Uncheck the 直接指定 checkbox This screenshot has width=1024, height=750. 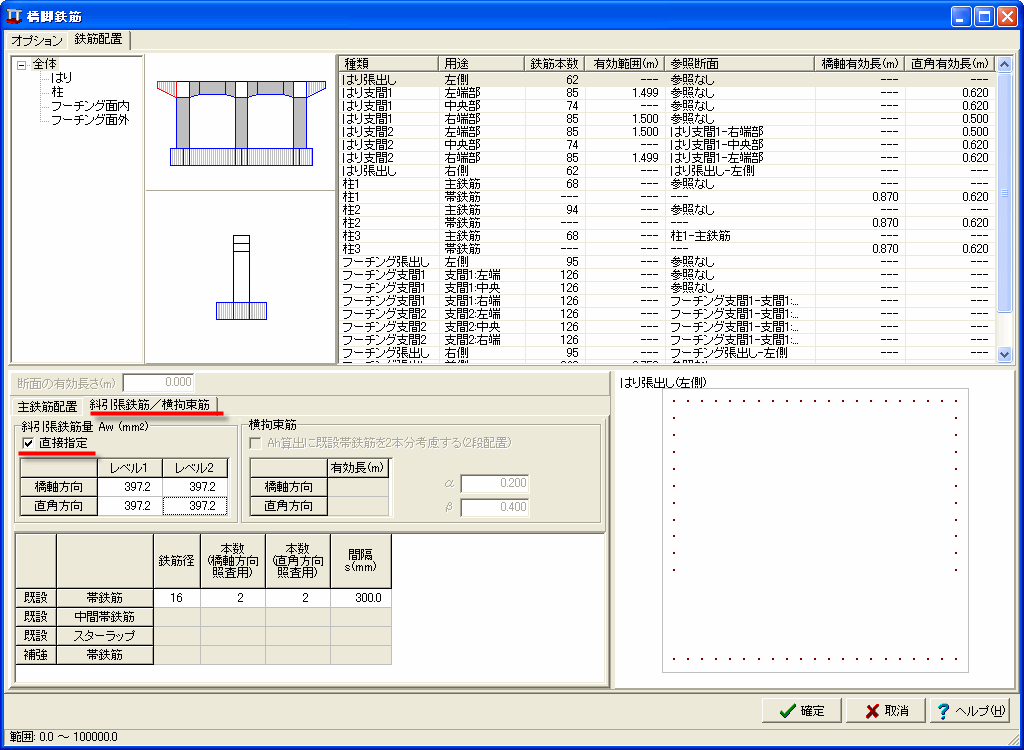tap(28, 443)
